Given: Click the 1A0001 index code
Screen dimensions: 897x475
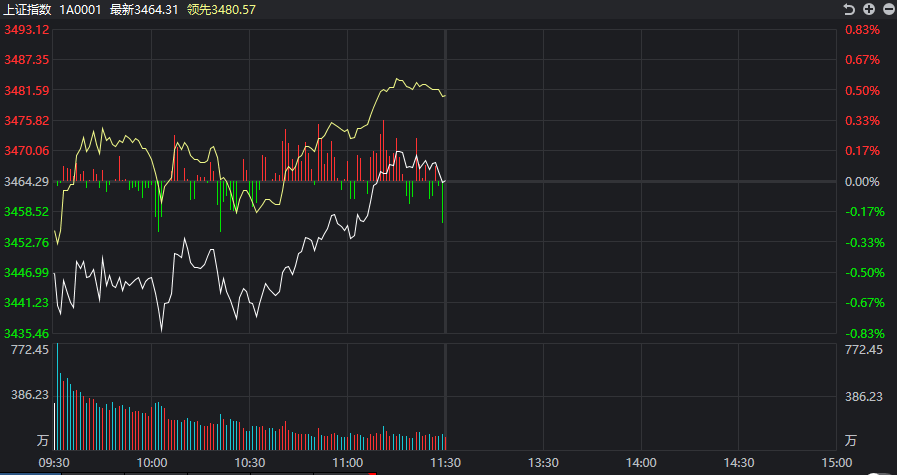Looking at the screenshot, I should click(81, 9).
